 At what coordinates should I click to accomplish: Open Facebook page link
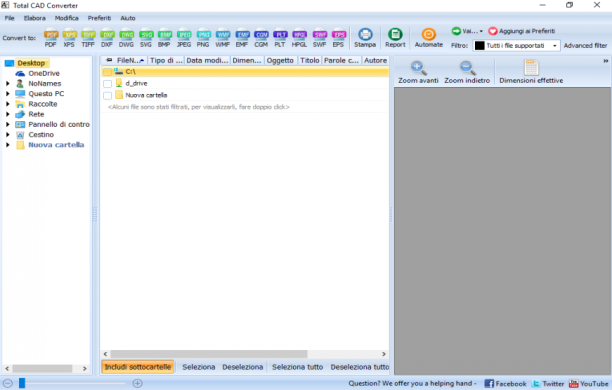tap(505, 384)
